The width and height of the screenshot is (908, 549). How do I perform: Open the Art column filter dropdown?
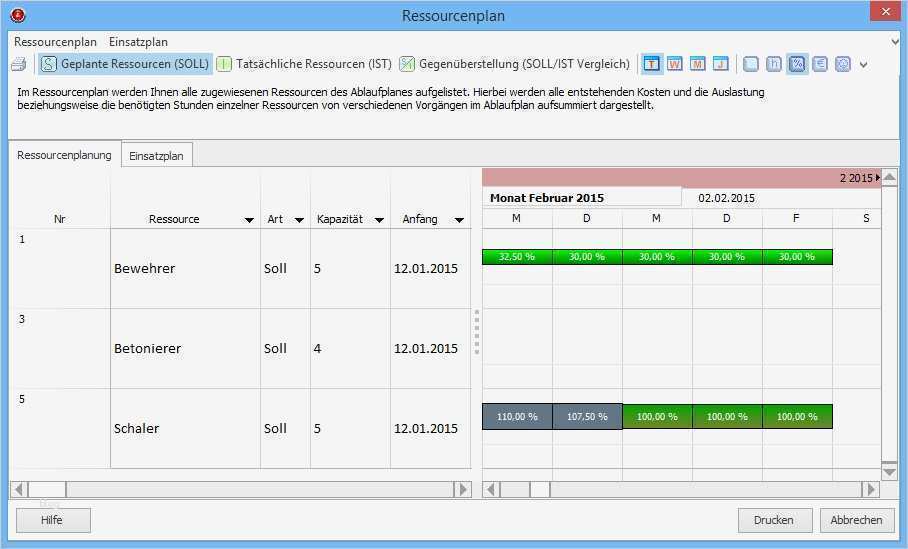(299, 219)
